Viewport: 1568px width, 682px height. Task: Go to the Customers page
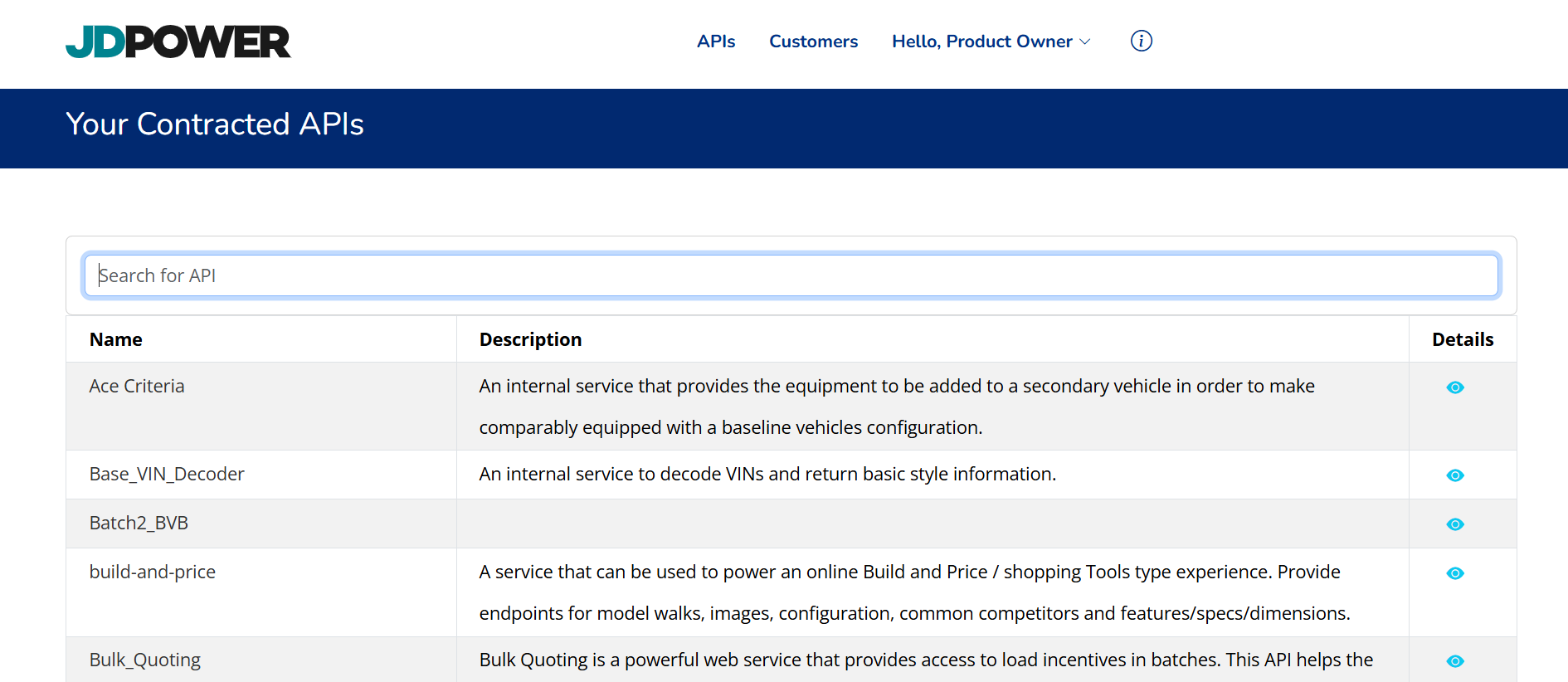(x=813, y=41)
